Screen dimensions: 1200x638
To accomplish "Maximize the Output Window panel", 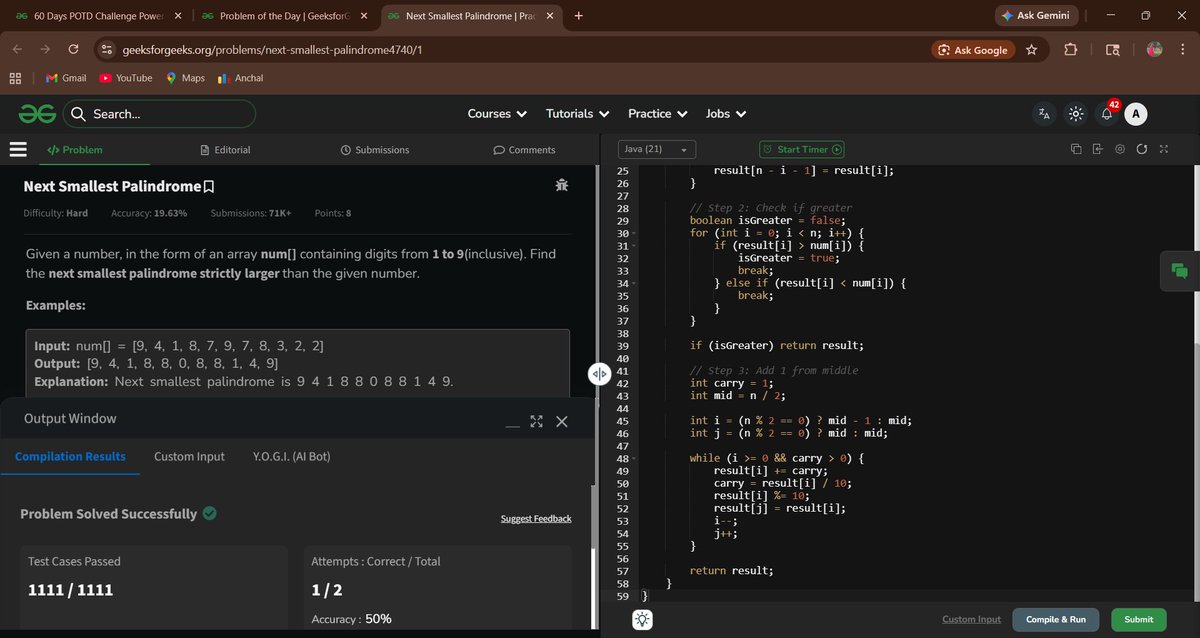I will (536, 421).
